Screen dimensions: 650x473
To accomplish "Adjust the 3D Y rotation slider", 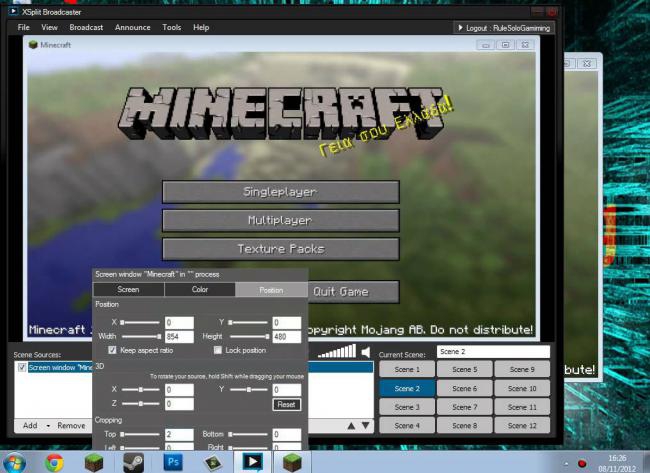I will point(248,390).
